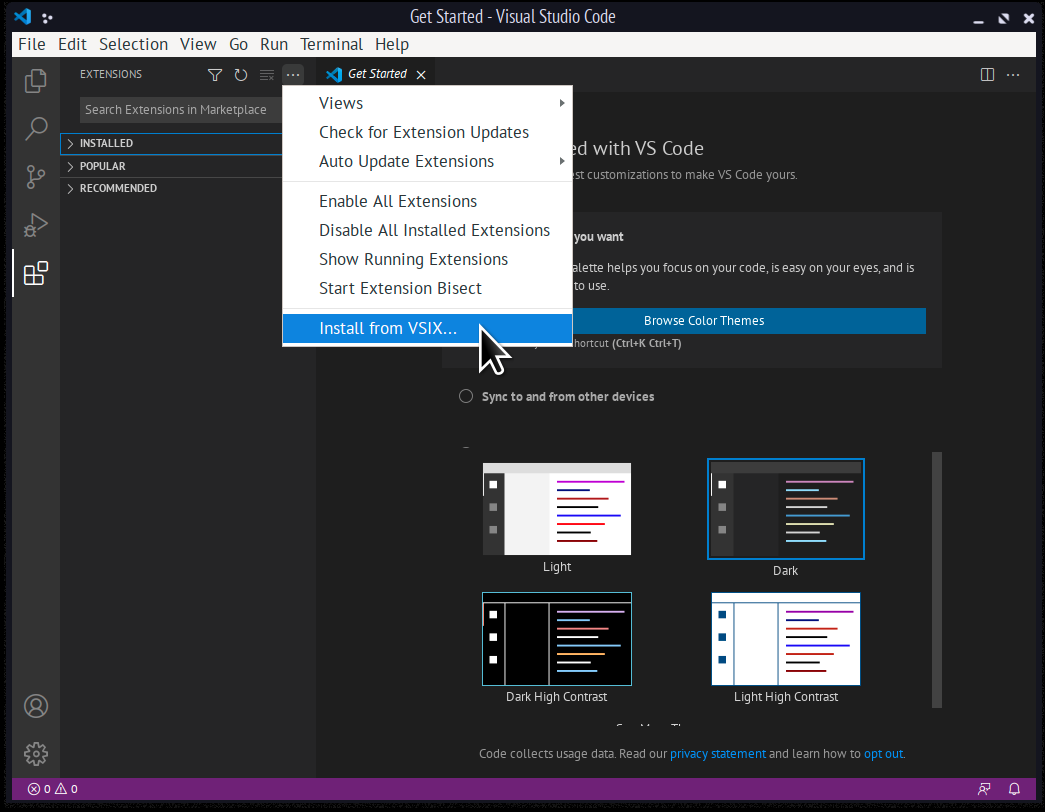Open the Explorer view in activity bar

click(35, 81)
